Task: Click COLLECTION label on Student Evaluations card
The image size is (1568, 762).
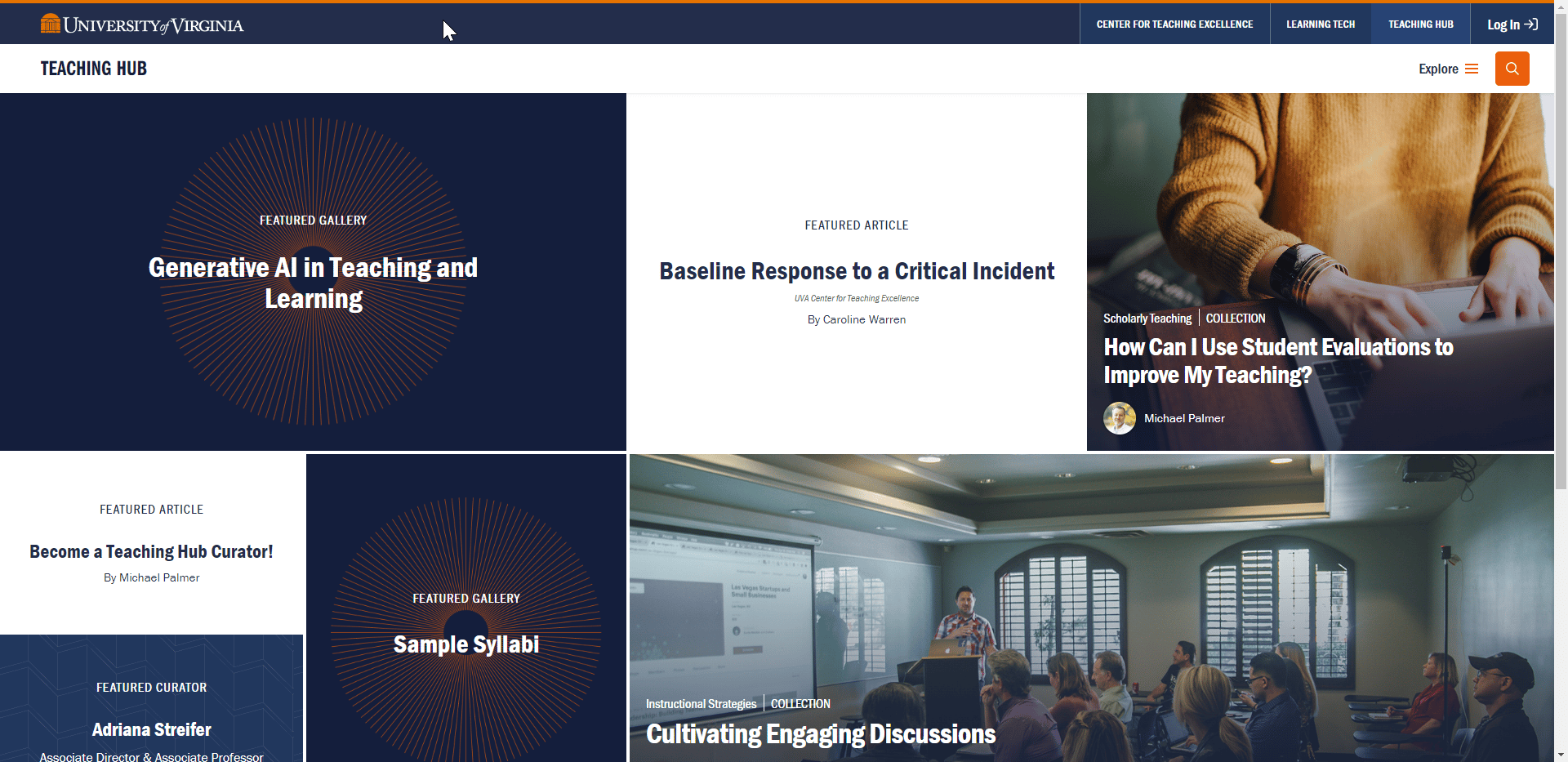Action: [x=1236, y=319]
